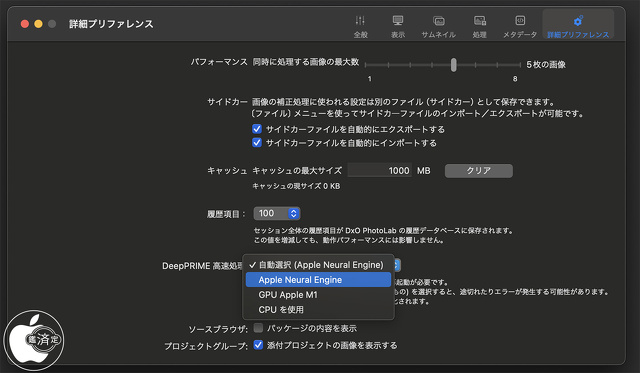Toggle サイドカーファイルを自動的にエクスポートする checkbox
The image size is (640, 373).
point(257,129)
